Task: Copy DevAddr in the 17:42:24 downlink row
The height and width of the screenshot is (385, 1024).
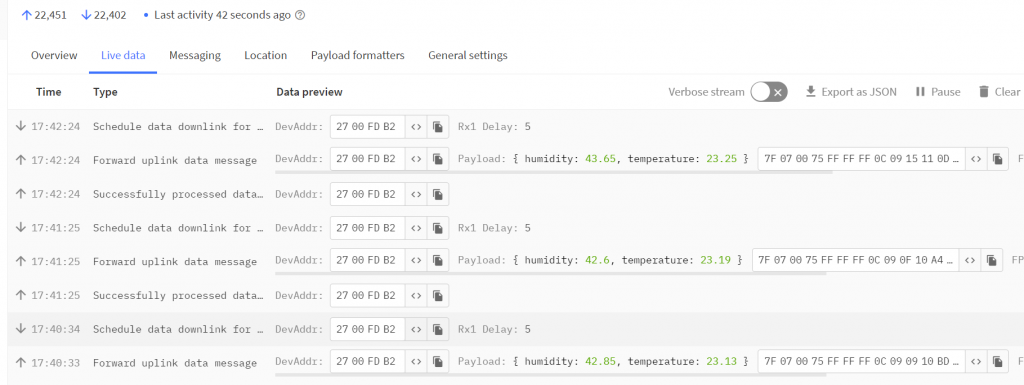Action: click(438, 127)
